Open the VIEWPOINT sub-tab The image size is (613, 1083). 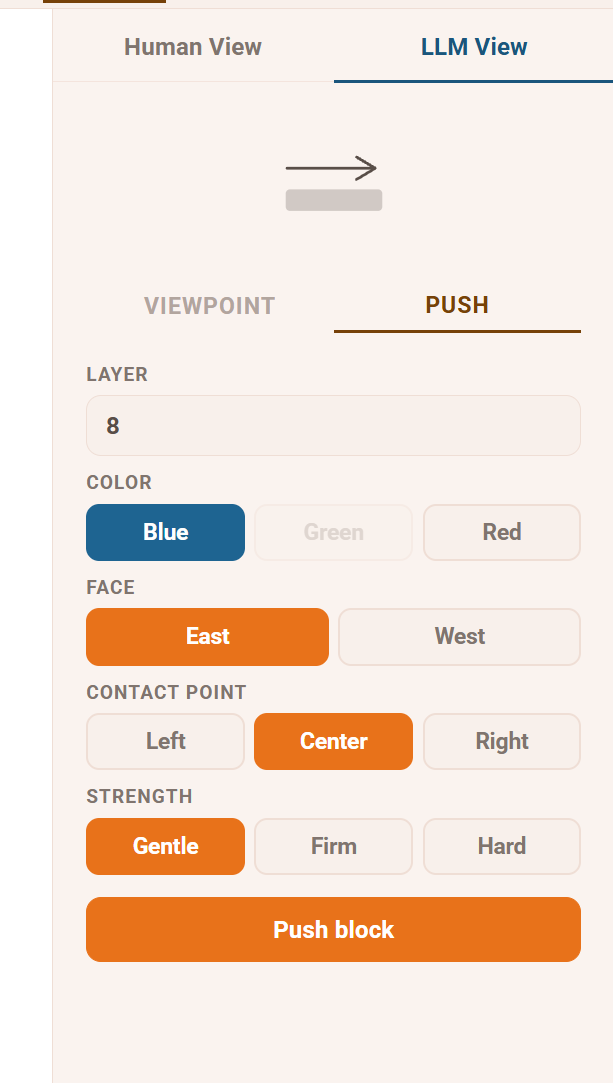(210, 305)
